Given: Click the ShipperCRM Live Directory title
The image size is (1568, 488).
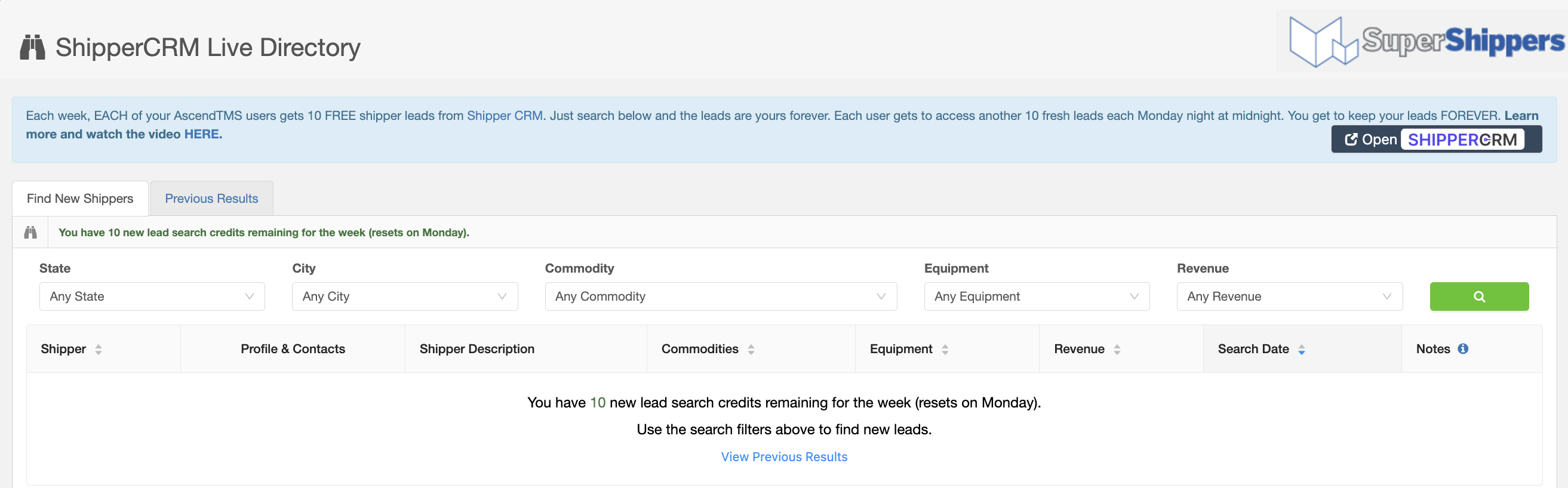Looking at the screenshot, I should tap(208, 48).
